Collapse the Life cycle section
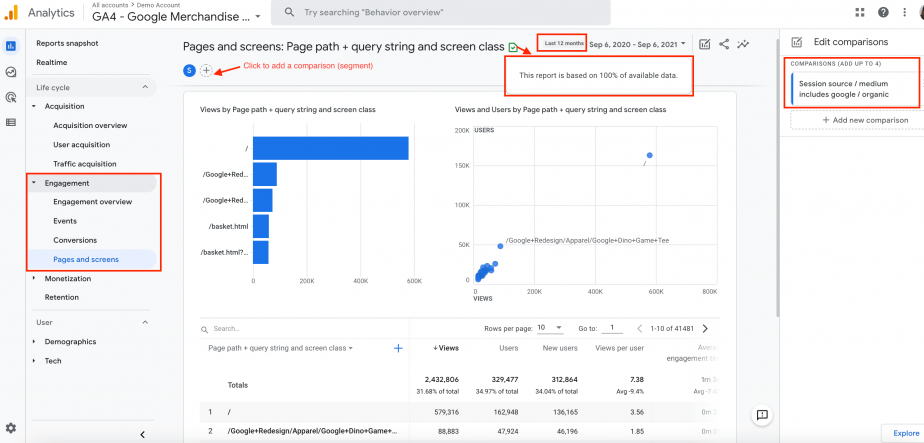Image resolution: width=924 pixels, height=443 pixels. pyautogui.click(x=145, y=87)
